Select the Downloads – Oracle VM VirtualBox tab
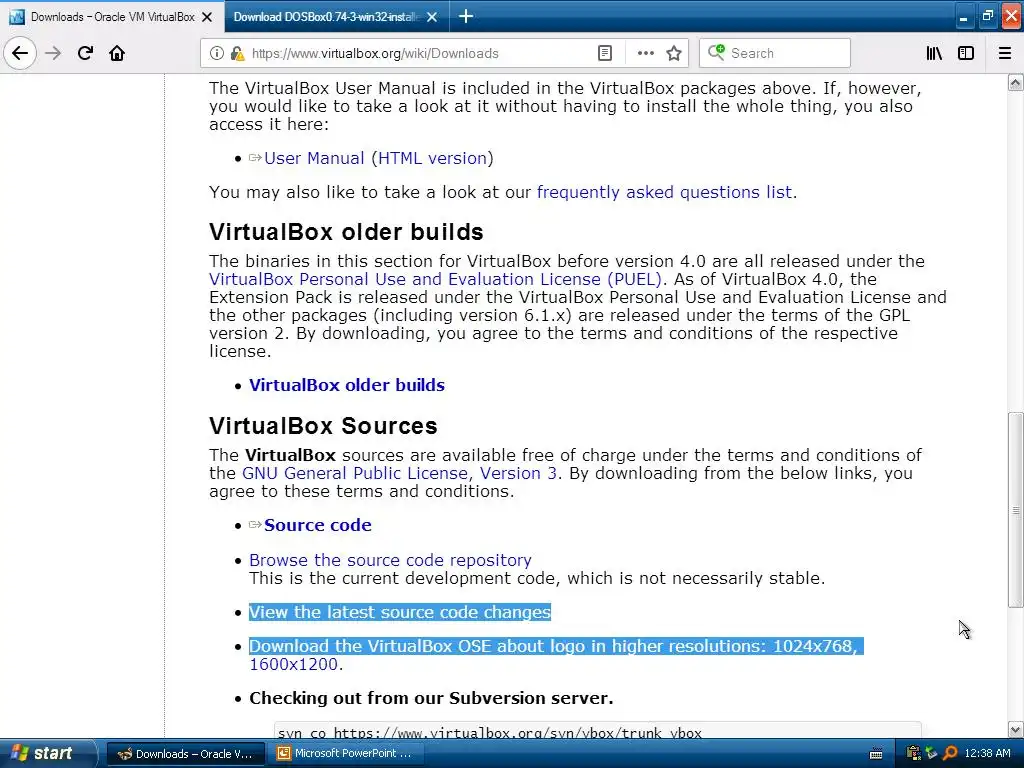Viewport: 1024px width, 768px height. point(112,17)
